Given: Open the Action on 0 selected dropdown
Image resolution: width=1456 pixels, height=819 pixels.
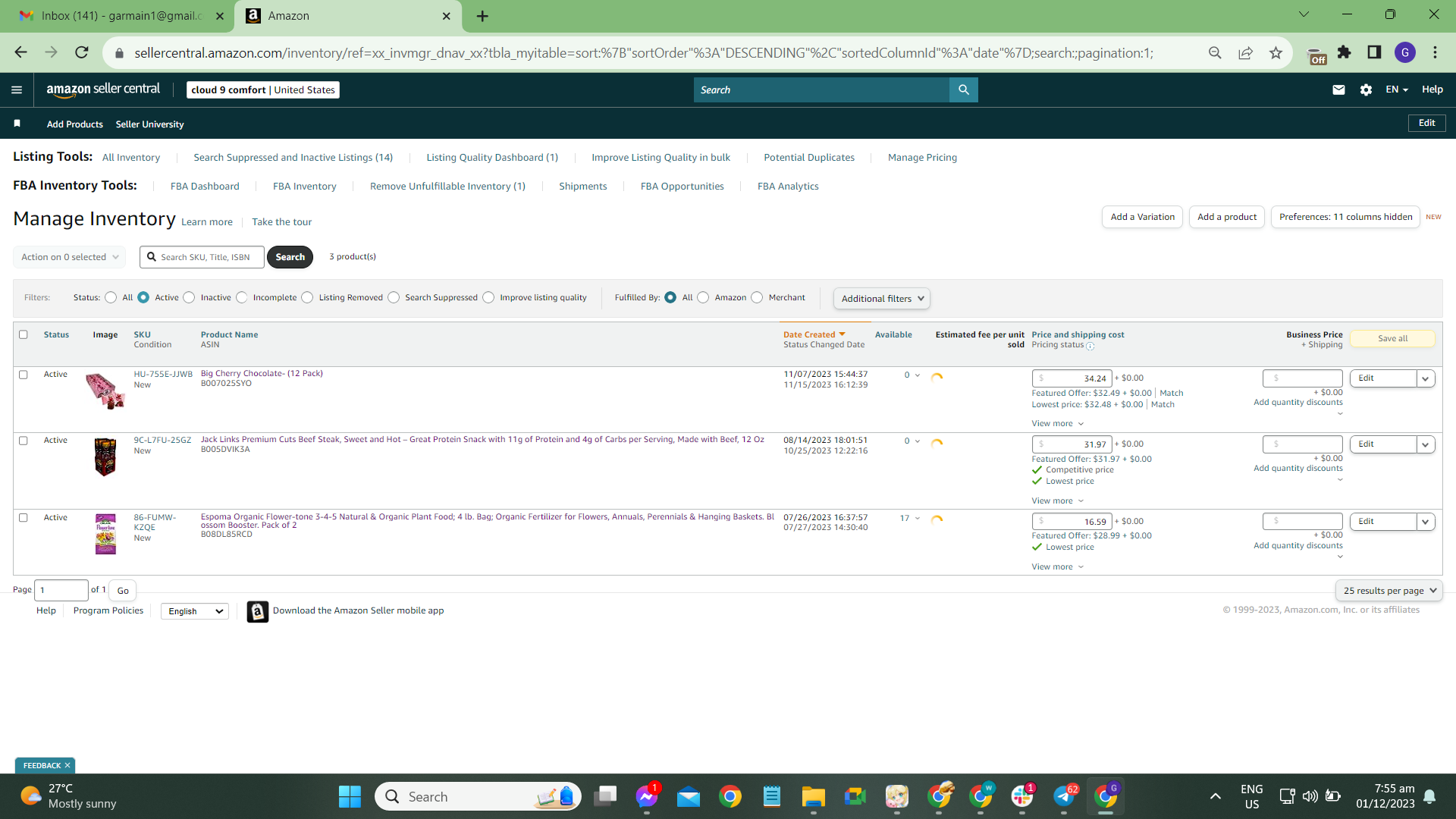Looking at the screenshot, I should pyautogui.click(x=69, y=257).
